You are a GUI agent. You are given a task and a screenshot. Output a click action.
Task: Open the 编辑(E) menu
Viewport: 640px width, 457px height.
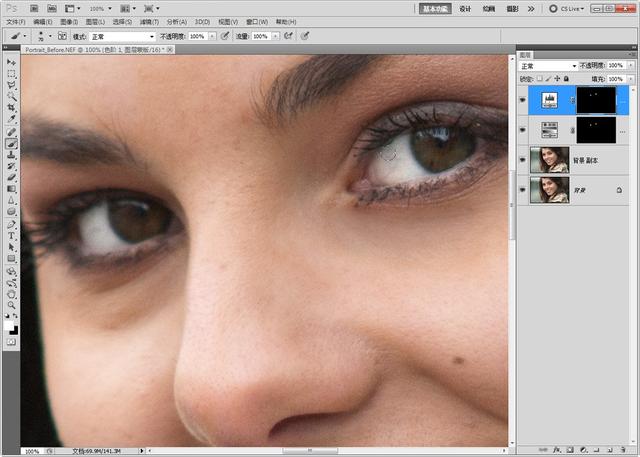pyautogui.click(x=42, y=22)
